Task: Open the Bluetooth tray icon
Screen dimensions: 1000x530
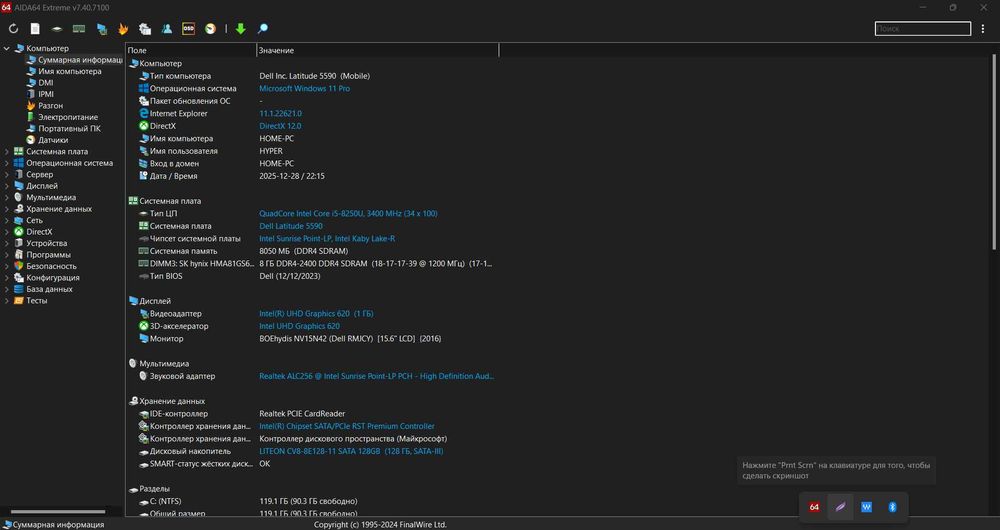Action: [892, 507]
